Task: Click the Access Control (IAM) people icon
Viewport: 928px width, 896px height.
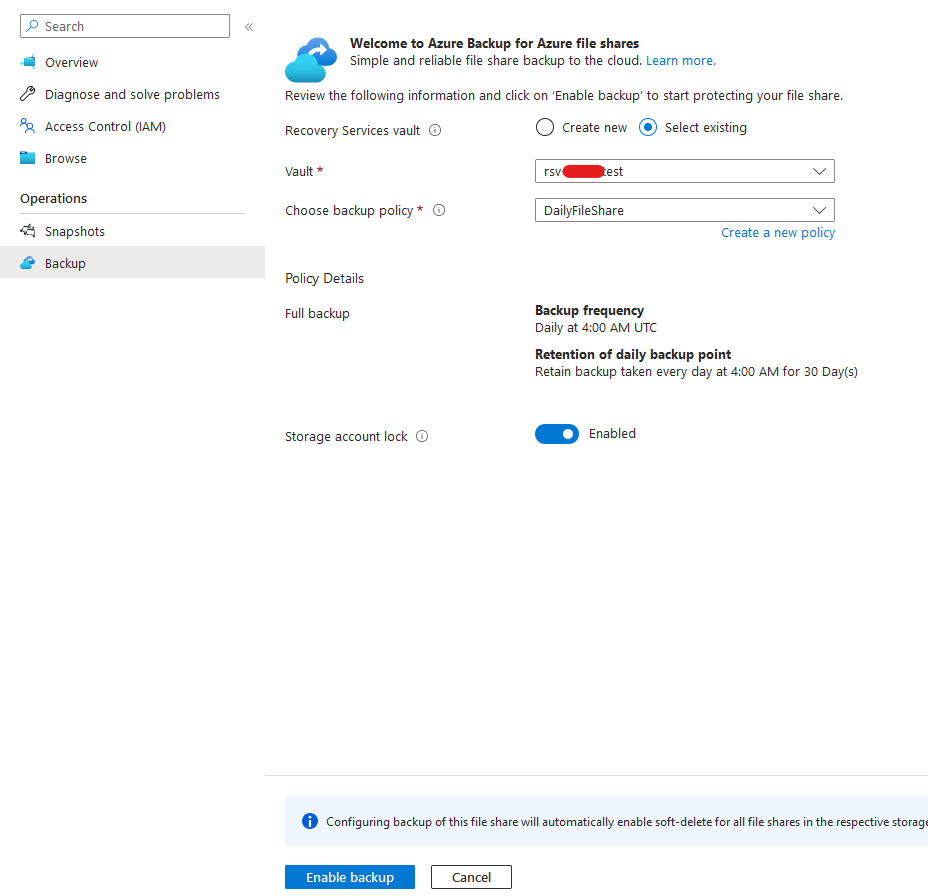Action: pos(28,126)
